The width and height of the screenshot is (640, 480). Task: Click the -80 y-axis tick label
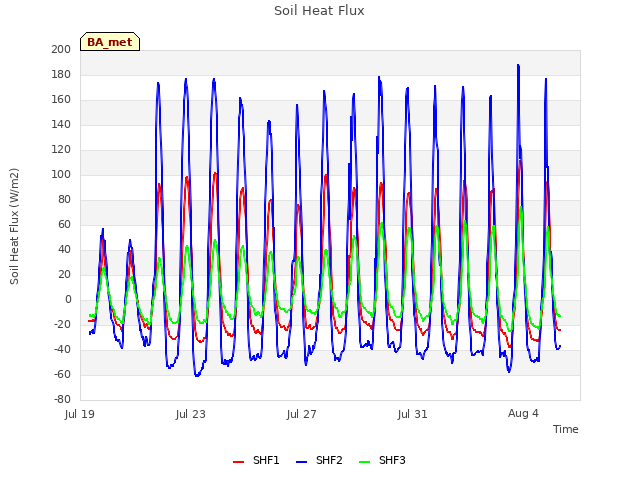62,399
